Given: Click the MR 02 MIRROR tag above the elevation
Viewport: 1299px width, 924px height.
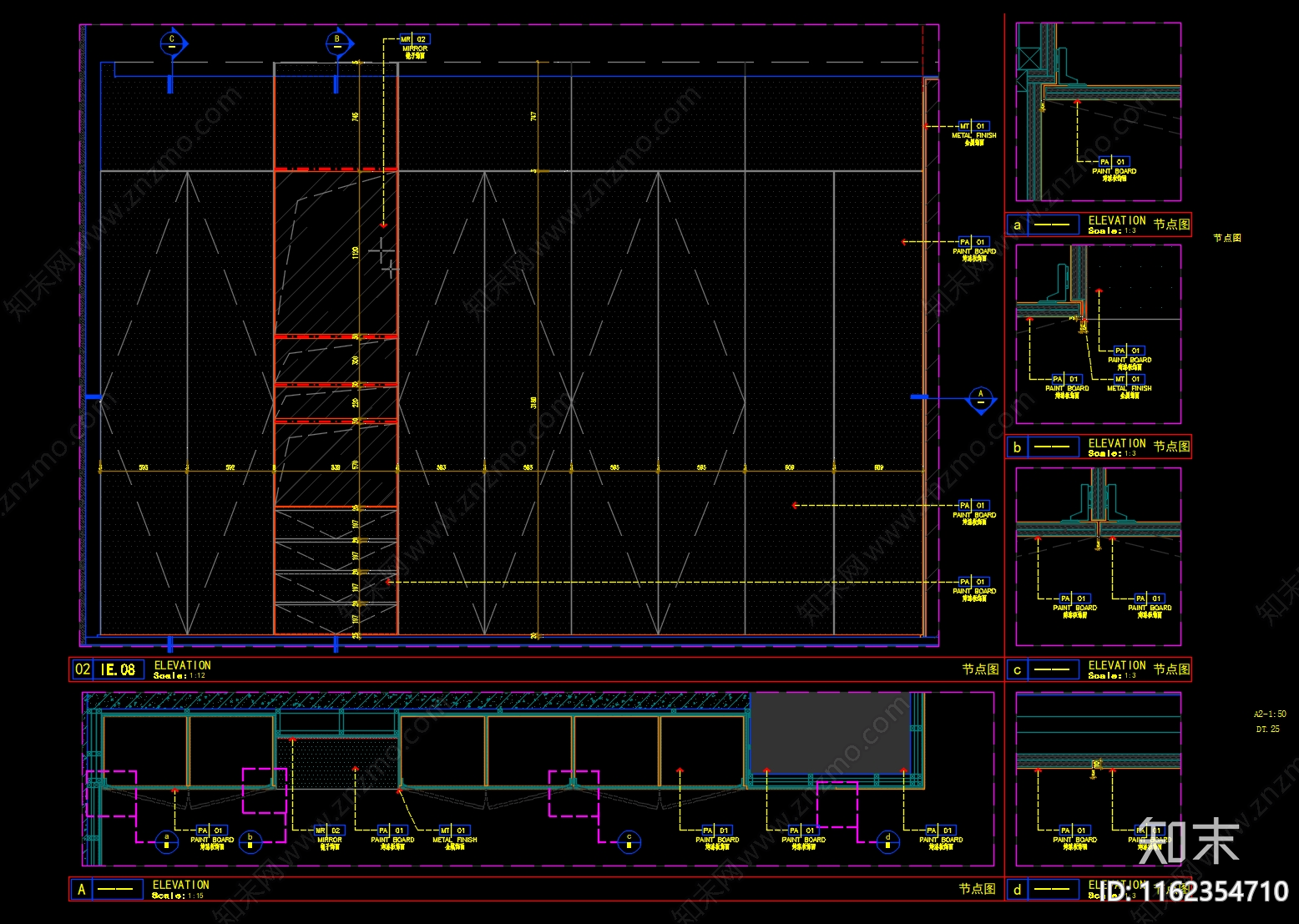Looking at the screenshot, I should [415, 47].
